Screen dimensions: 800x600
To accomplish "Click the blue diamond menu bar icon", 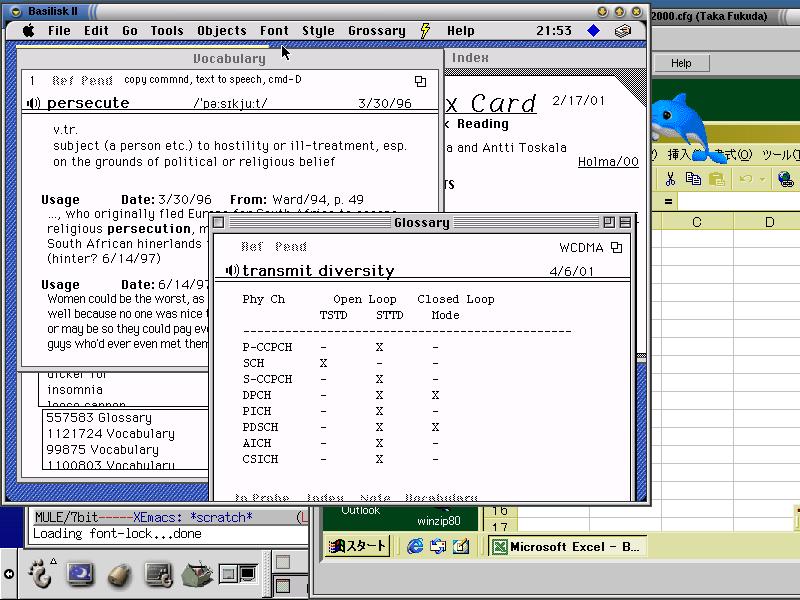I will click(x=593, y=31).
